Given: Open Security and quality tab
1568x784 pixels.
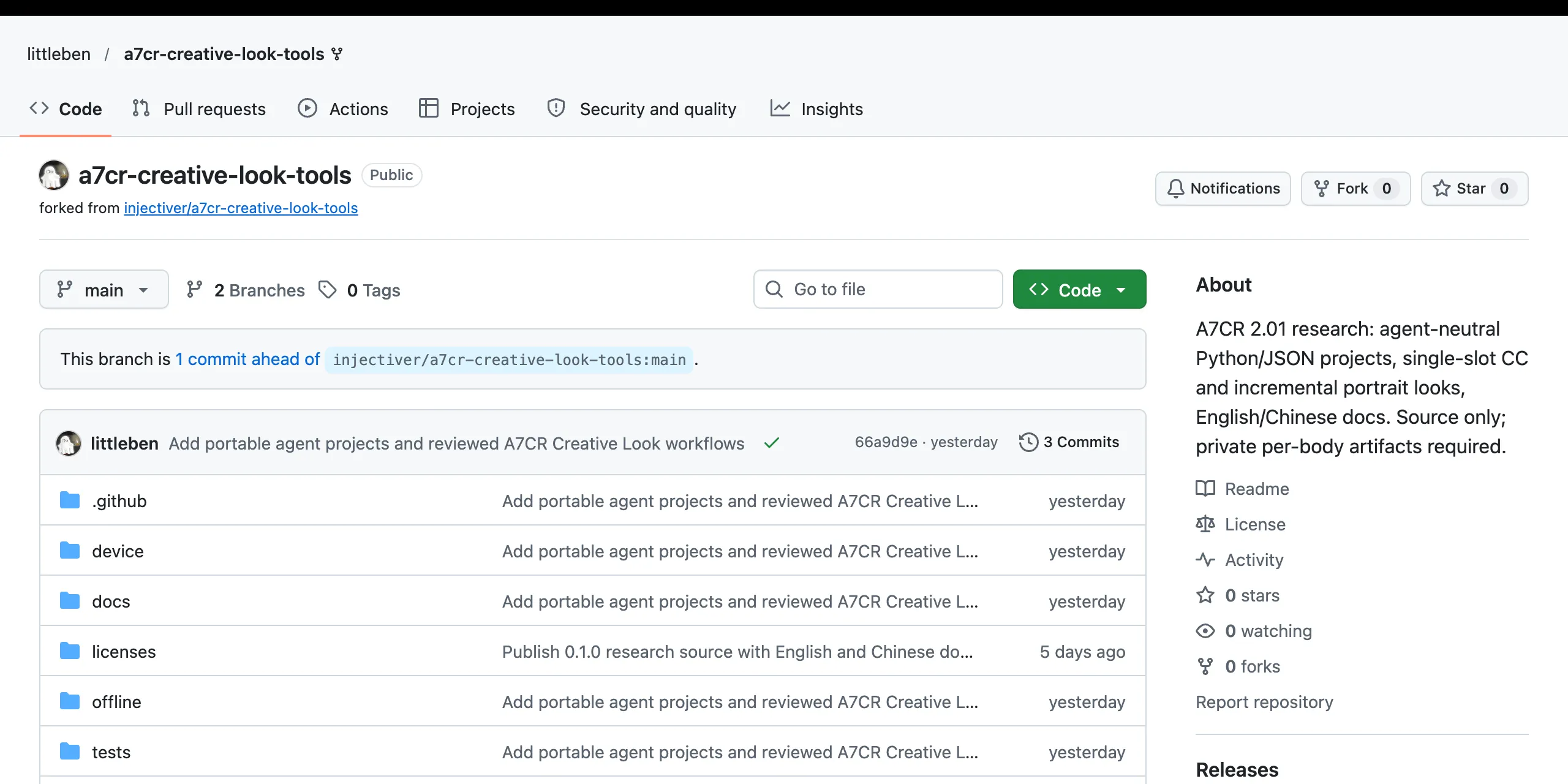Looking at the screenshot, I should (x=642, y=109).
